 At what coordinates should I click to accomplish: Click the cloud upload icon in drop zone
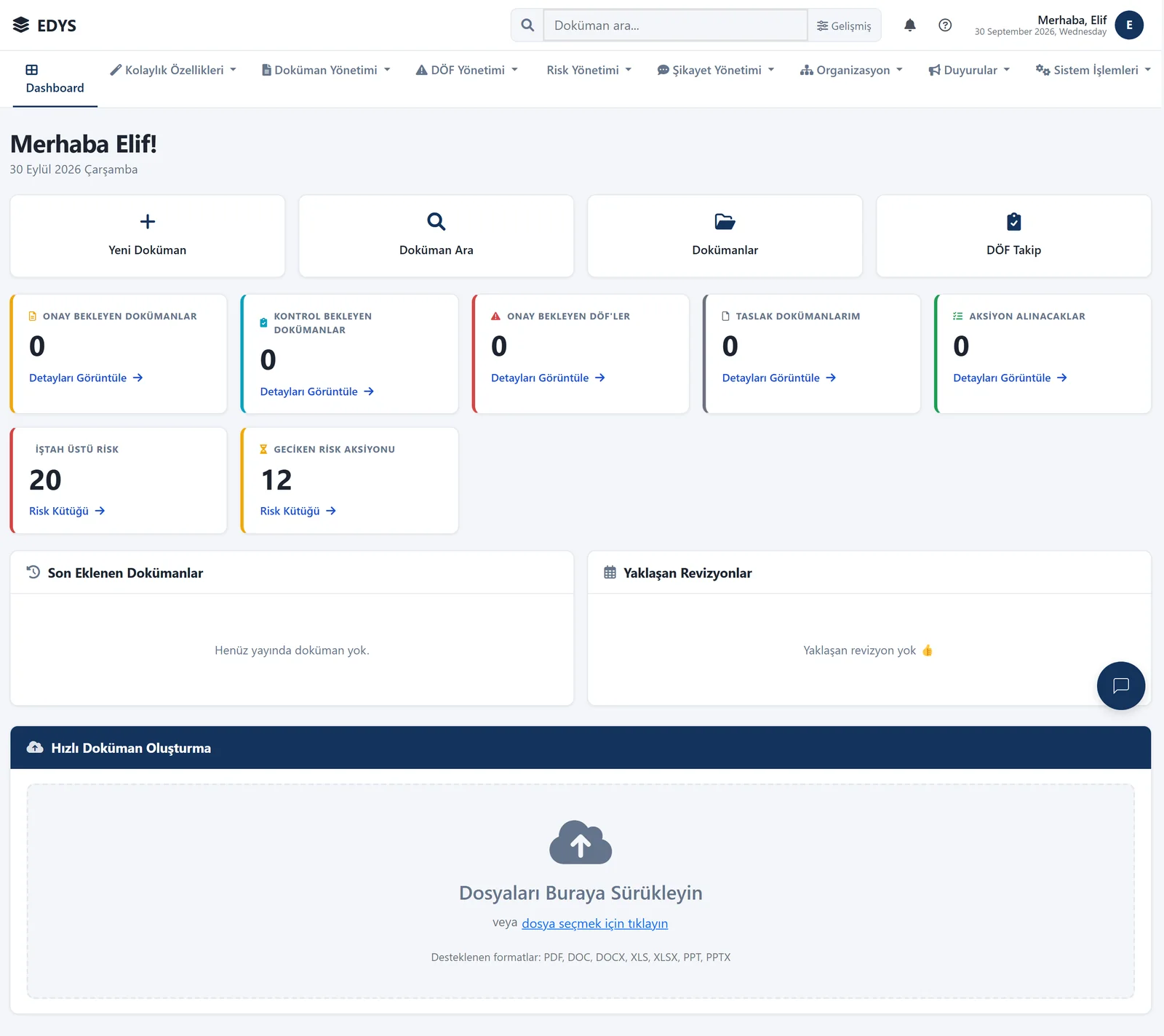[581, 842]
